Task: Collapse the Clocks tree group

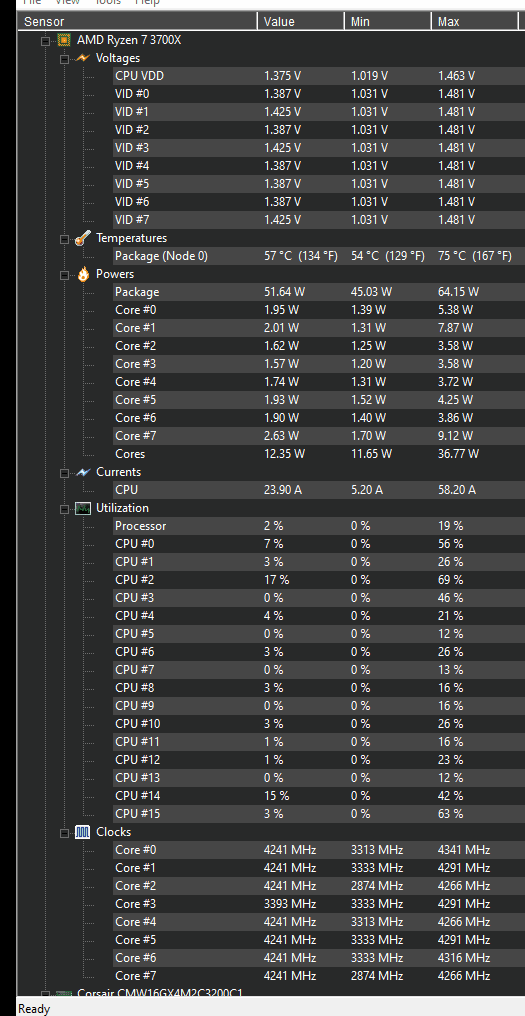Action: (x=65, y=833)
